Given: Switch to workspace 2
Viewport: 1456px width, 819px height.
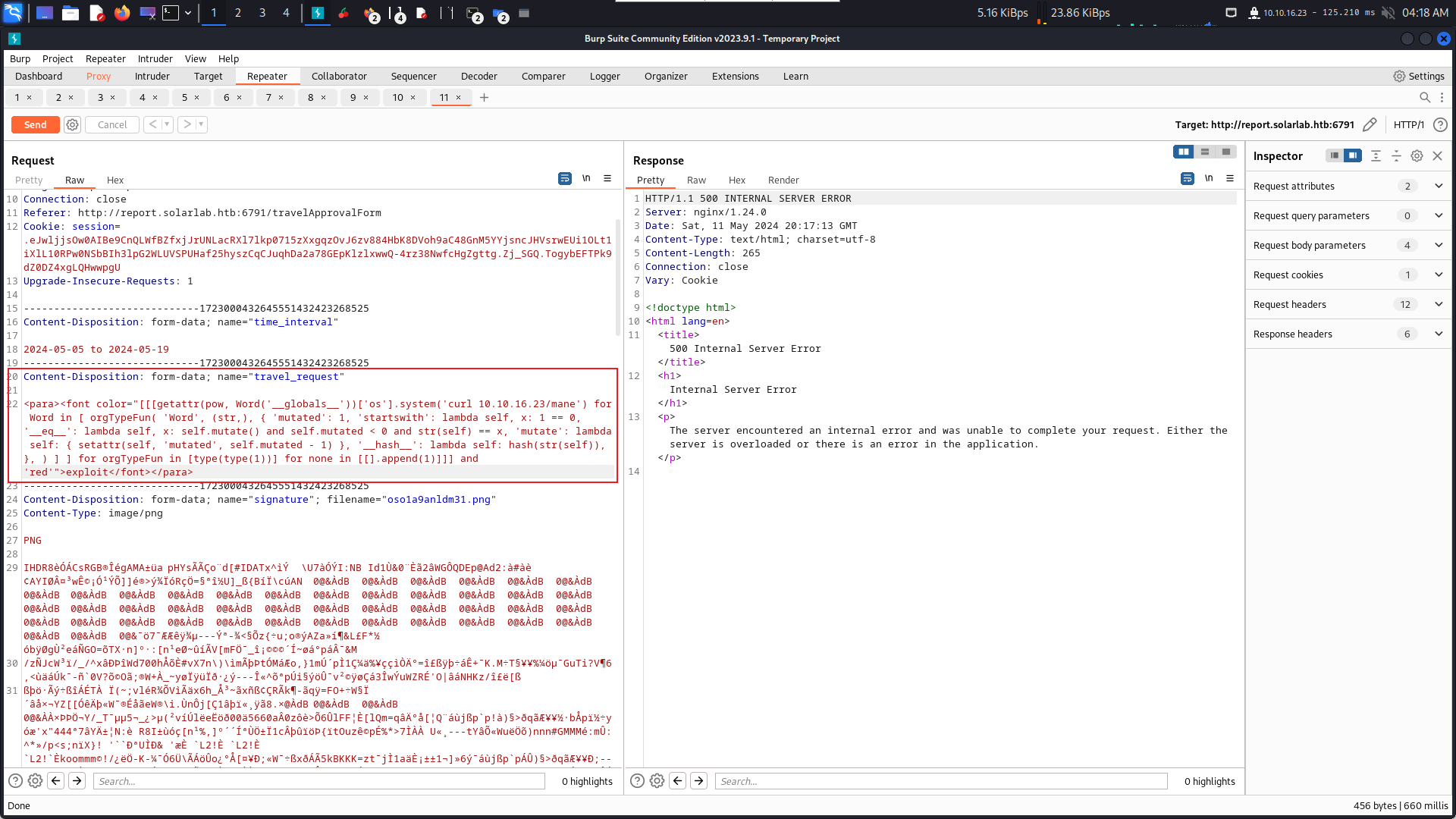Looking at the screenshot, I should (x=238, y=13).
